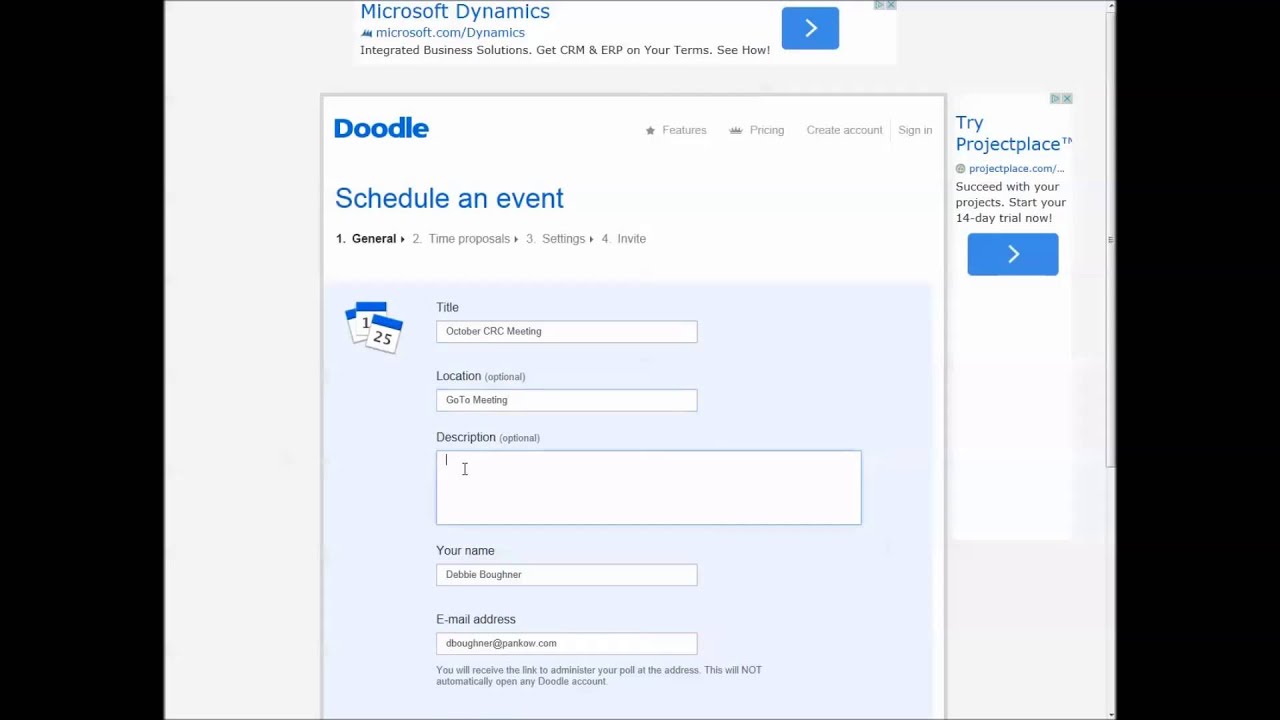Click the Doodle logo

381,128
